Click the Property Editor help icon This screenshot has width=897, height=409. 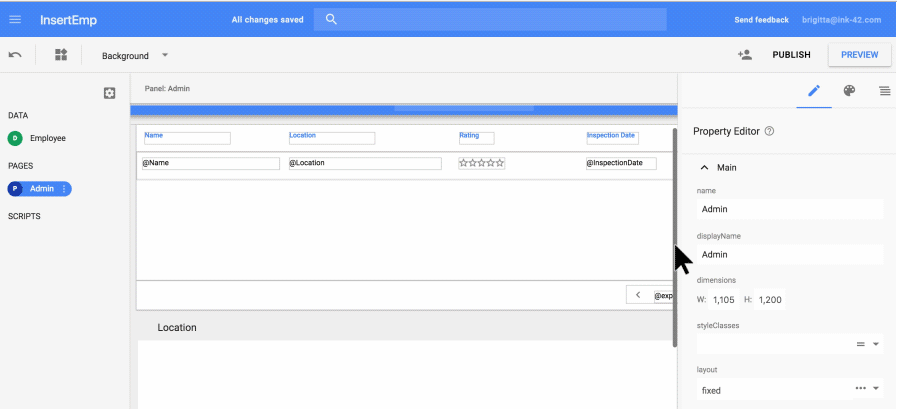[x=769, y=131]
